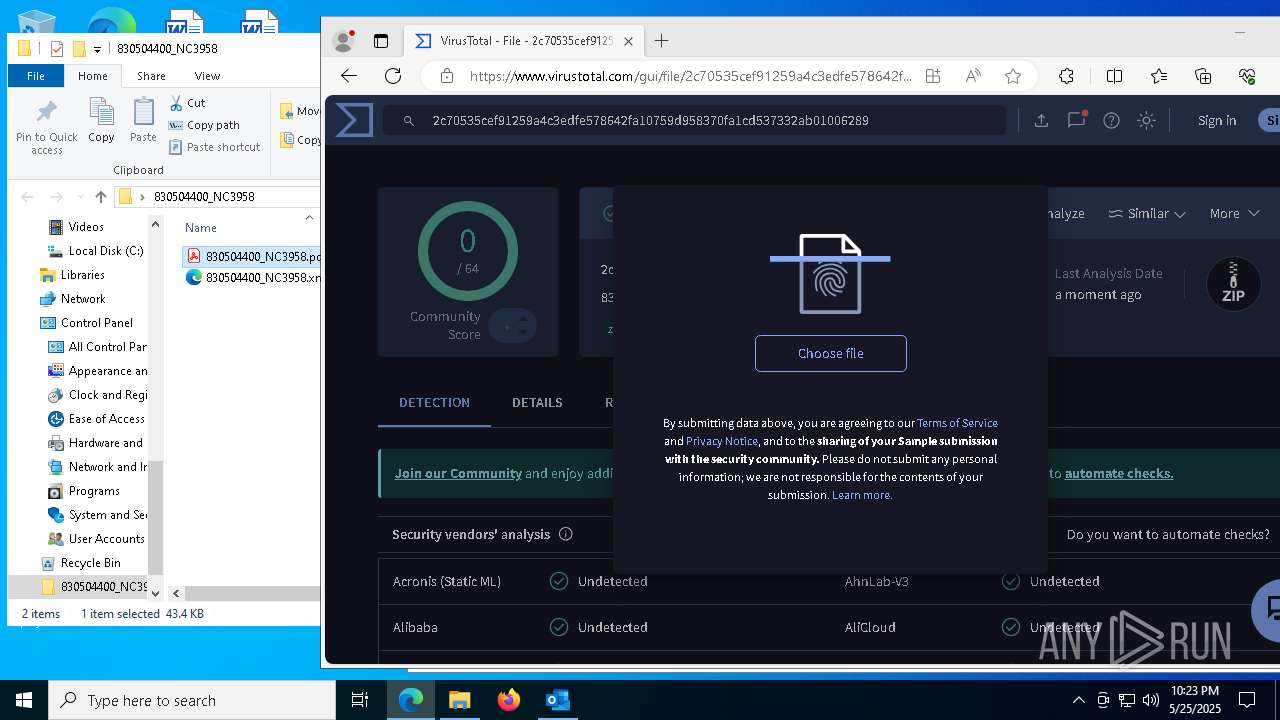The height and width of the screenshot is (720, 1280).
Task: Click Join our Community link
Action: pyautogui.click(x=458, y=473)
